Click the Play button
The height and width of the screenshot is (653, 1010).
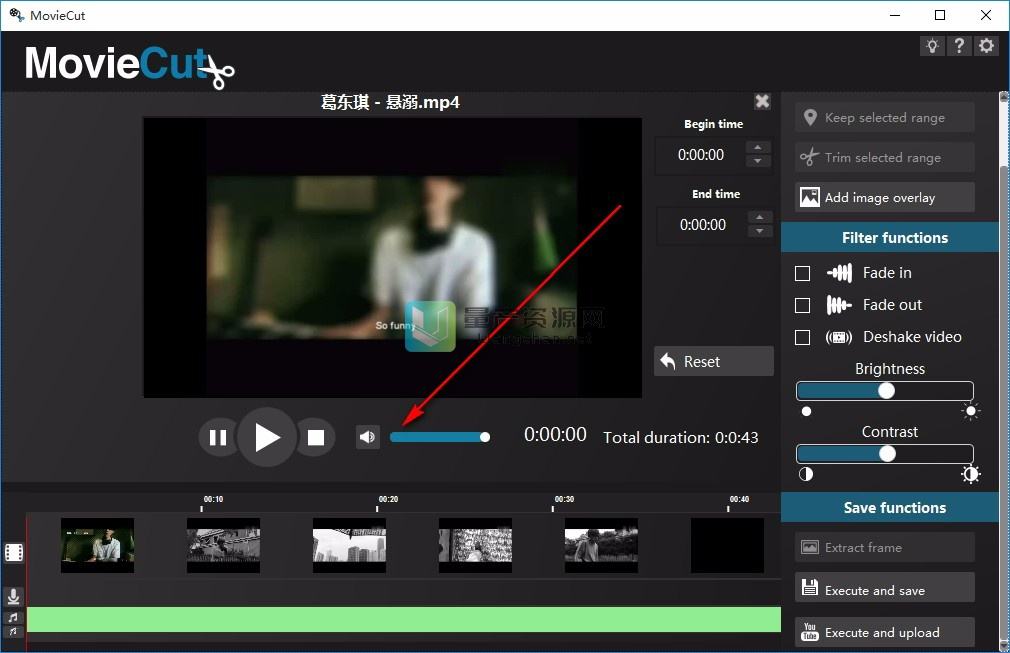click(x=266, y=437)
